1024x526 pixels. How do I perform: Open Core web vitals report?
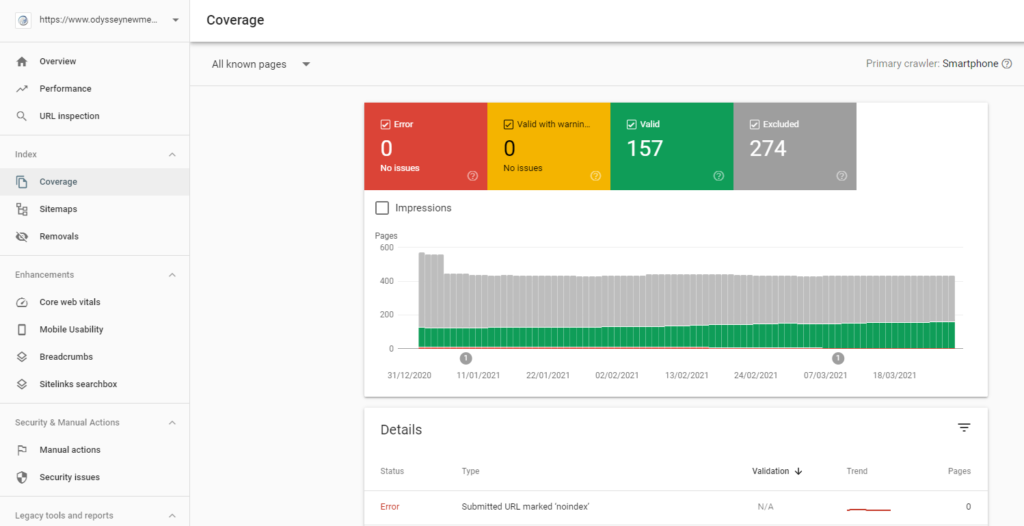(x=95, y=303)
